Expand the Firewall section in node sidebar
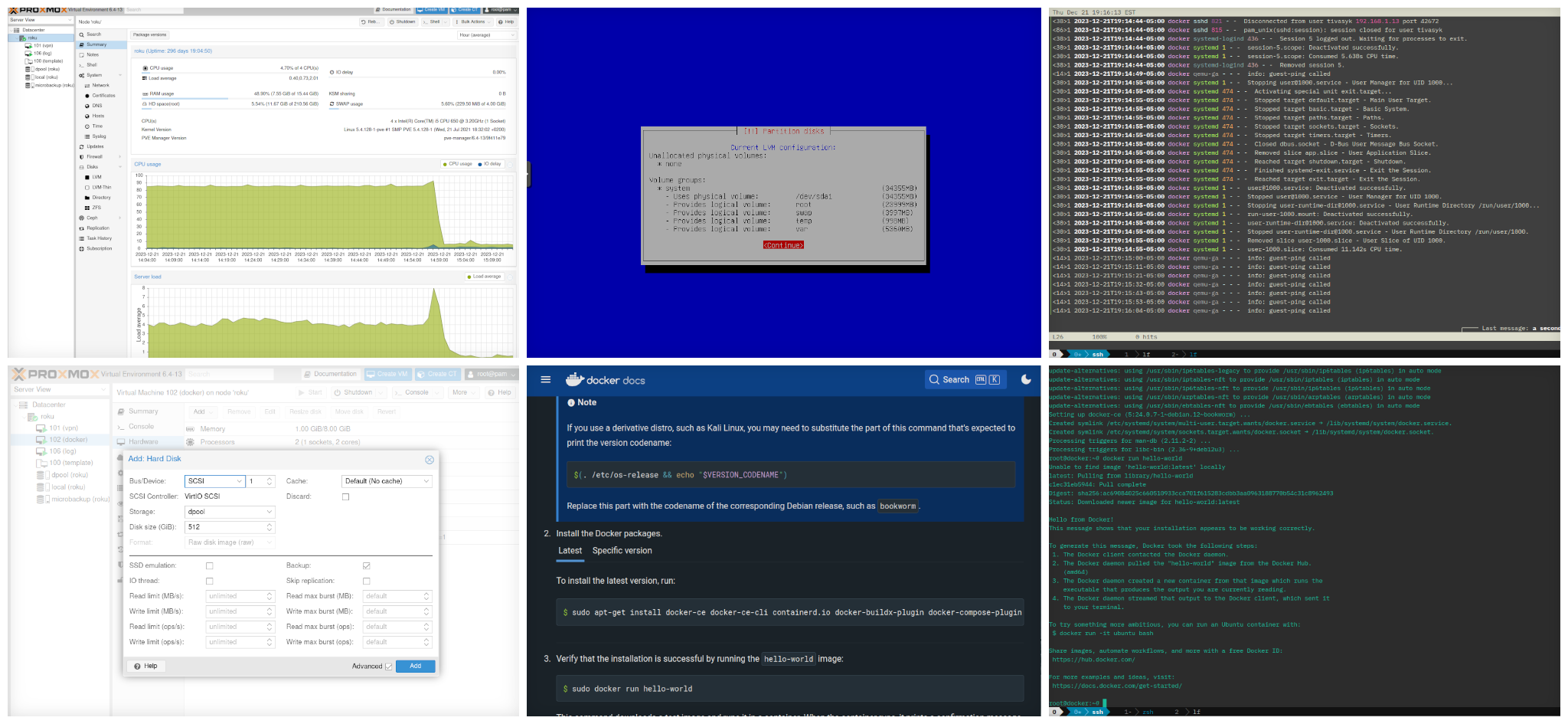 coord(120,156)
